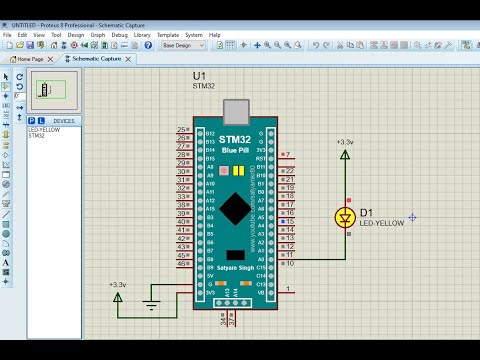Image resolution: width=480 pixels, height=360 pixels.
Task: Open the Debug menu
Action: [119, 35]
